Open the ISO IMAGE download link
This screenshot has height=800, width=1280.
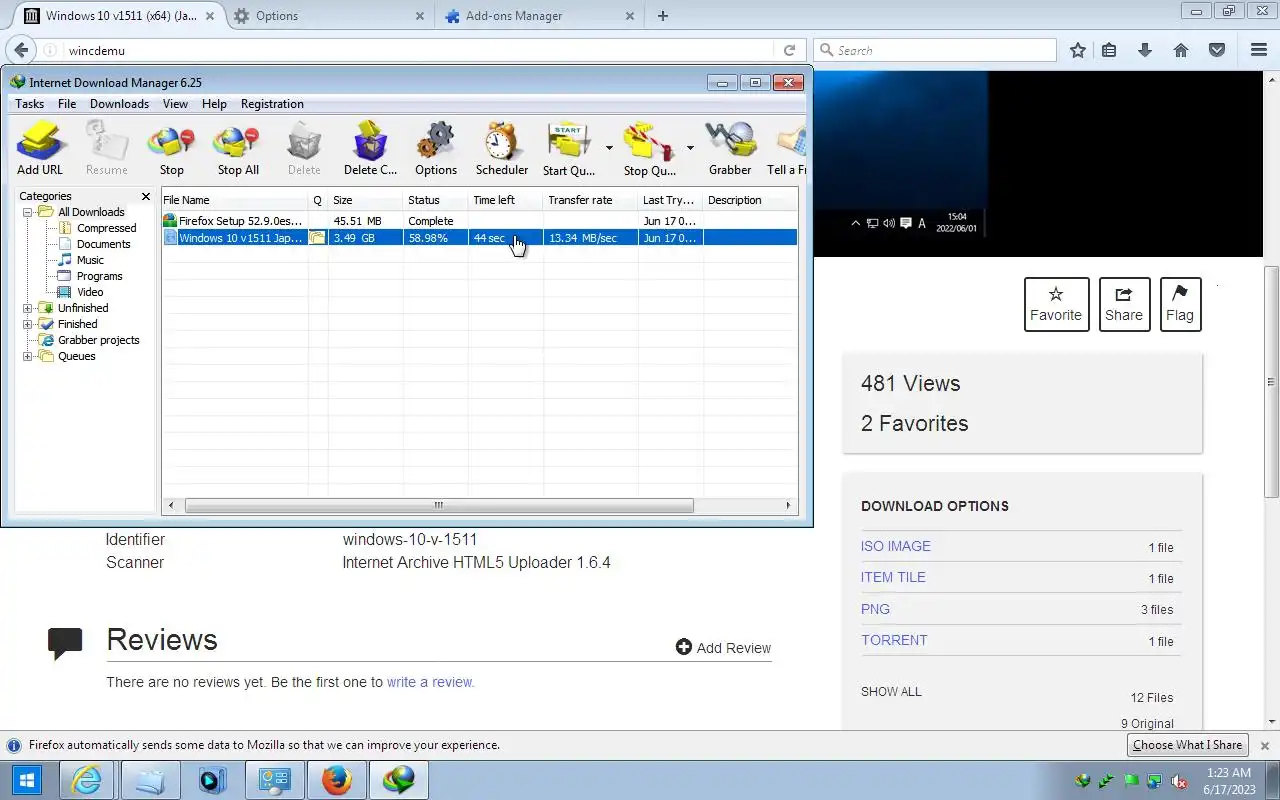896,546
